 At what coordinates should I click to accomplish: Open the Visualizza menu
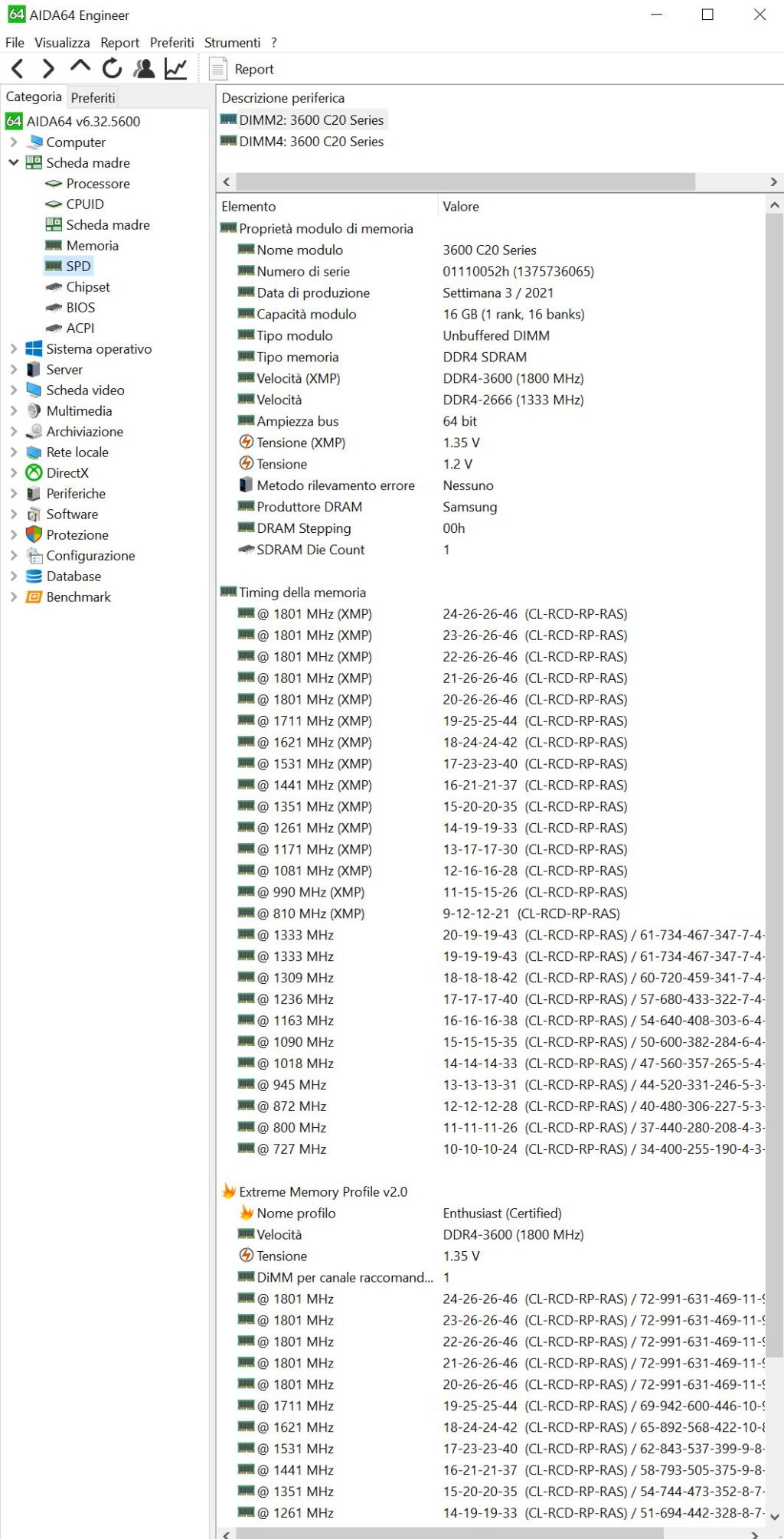coord(62,43)
